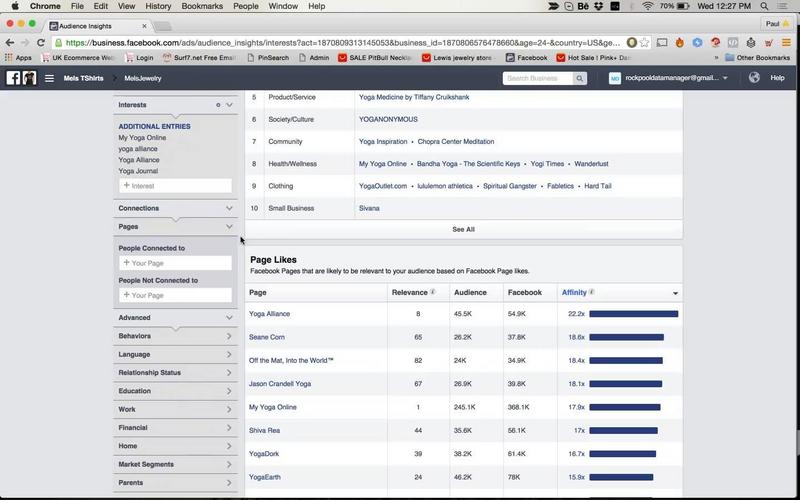Open the Other Bookmarks folder

pos(757,58)
